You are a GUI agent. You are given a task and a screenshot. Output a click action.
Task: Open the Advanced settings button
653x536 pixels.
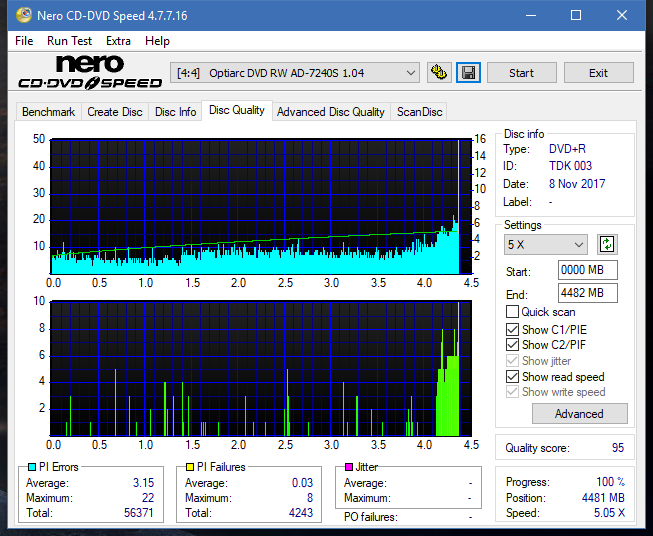pyautogui.click(x=579, y=414)
